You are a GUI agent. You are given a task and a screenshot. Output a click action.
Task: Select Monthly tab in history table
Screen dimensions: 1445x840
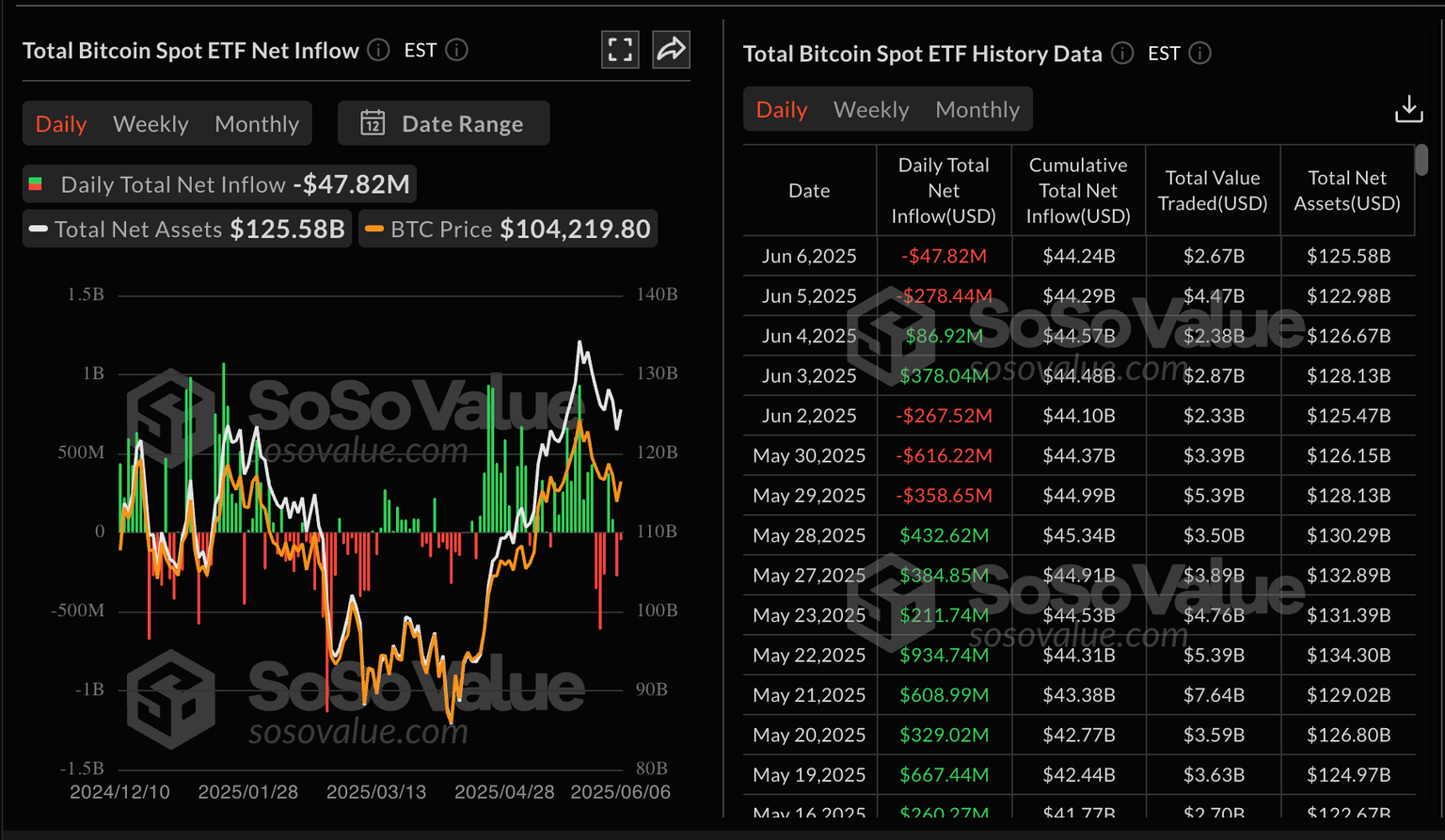pyautogui.click(x=977, y=110)
